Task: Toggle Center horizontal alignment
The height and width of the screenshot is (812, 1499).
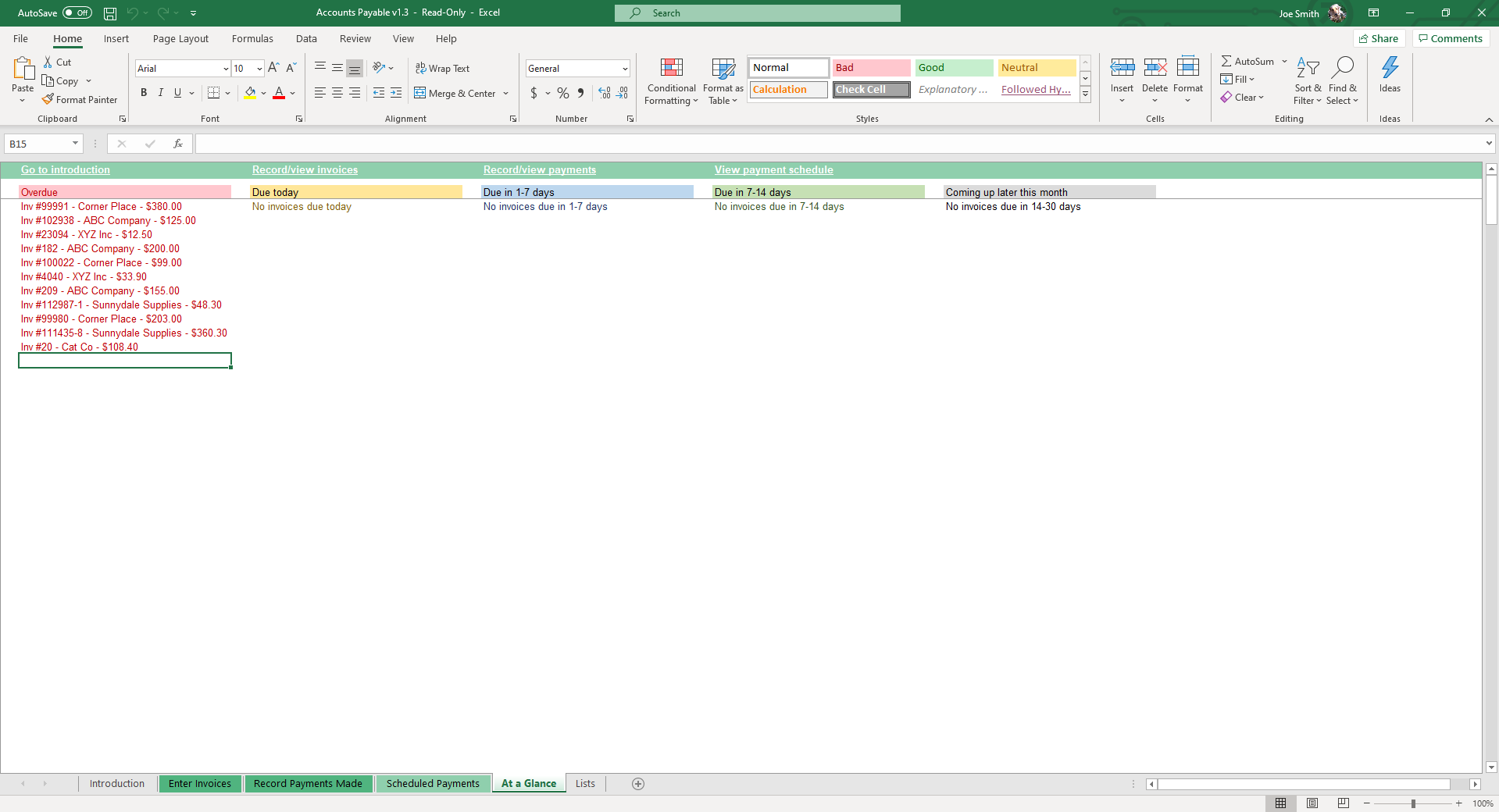Action: (337, 93)
